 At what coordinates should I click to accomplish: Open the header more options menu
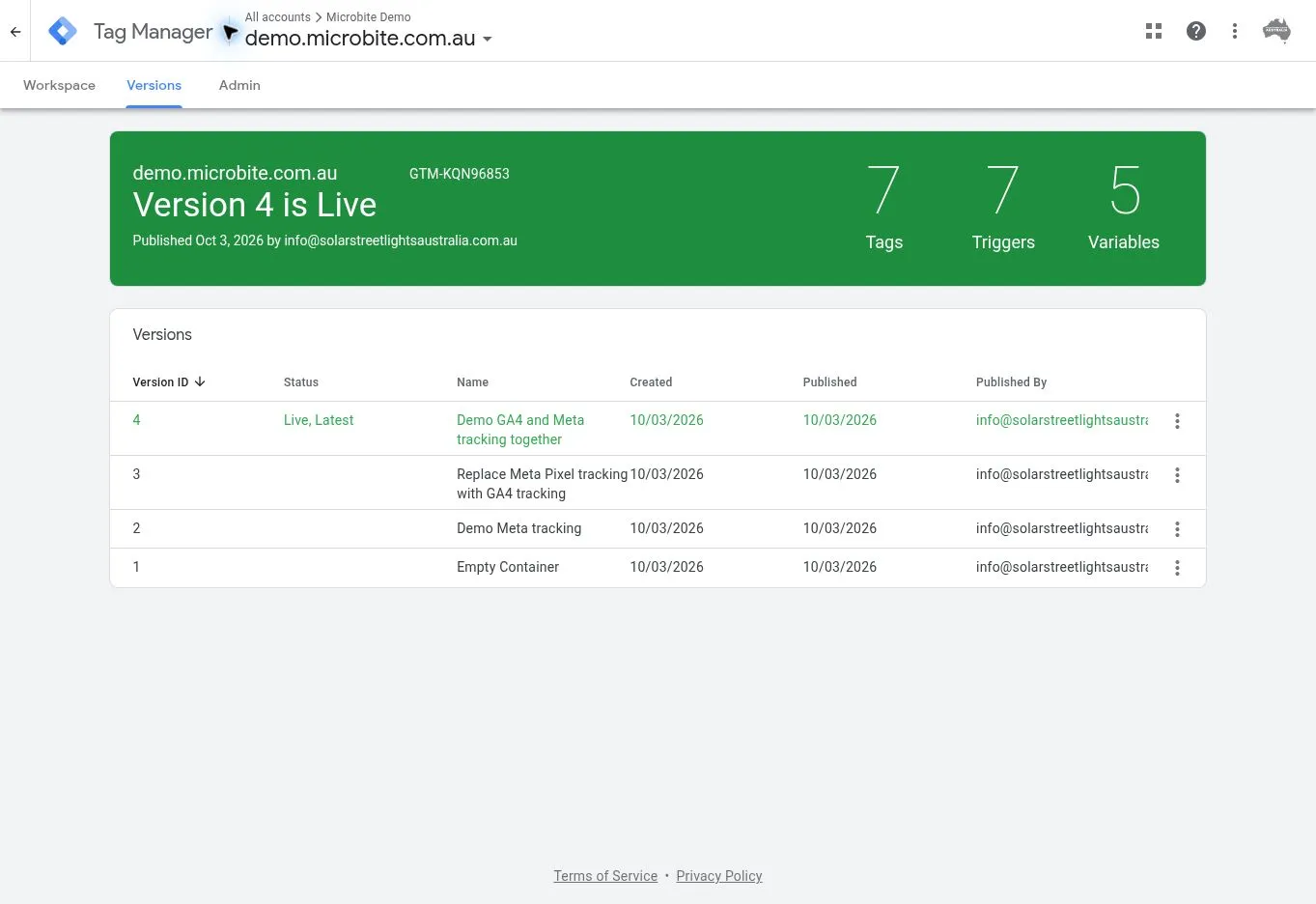click(1235, 31)
